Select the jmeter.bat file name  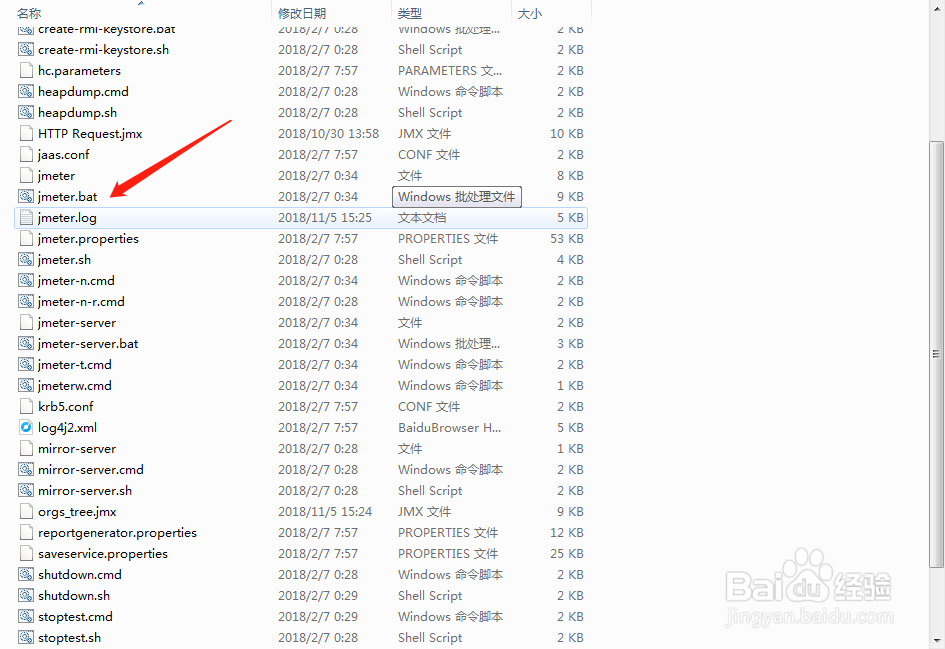68,197
